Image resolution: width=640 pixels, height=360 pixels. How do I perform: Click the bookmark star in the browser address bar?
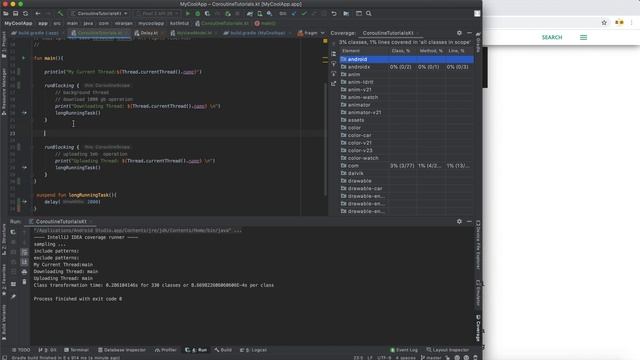click(604, 23)
